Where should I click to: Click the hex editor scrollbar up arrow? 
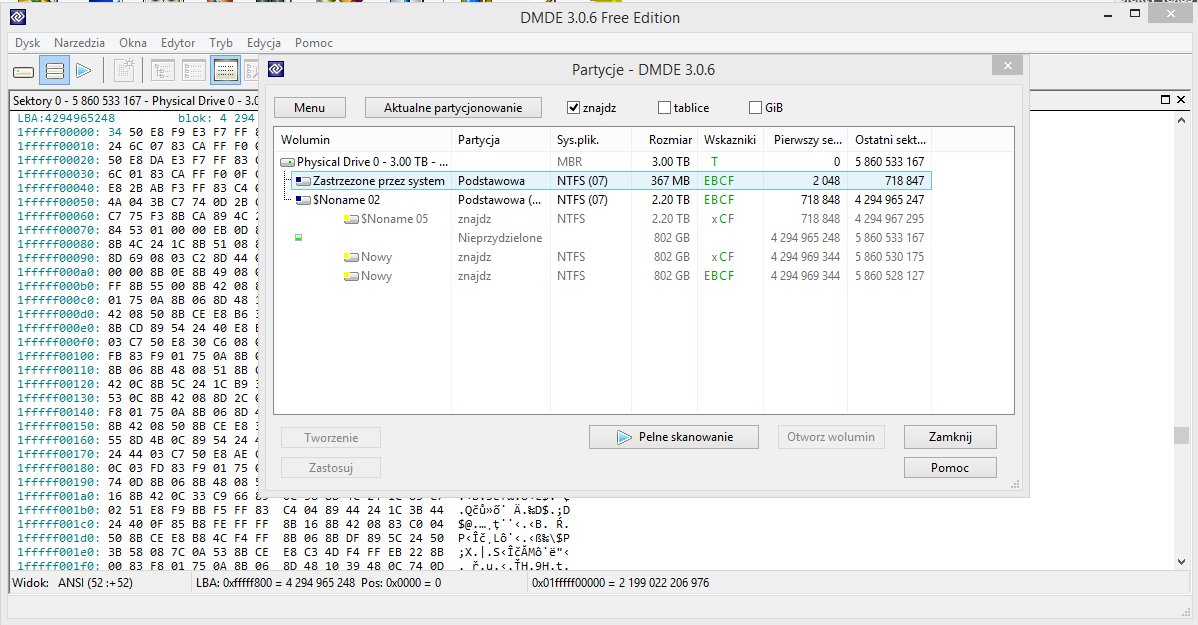pyautogui.click(x=1181, y=120)
